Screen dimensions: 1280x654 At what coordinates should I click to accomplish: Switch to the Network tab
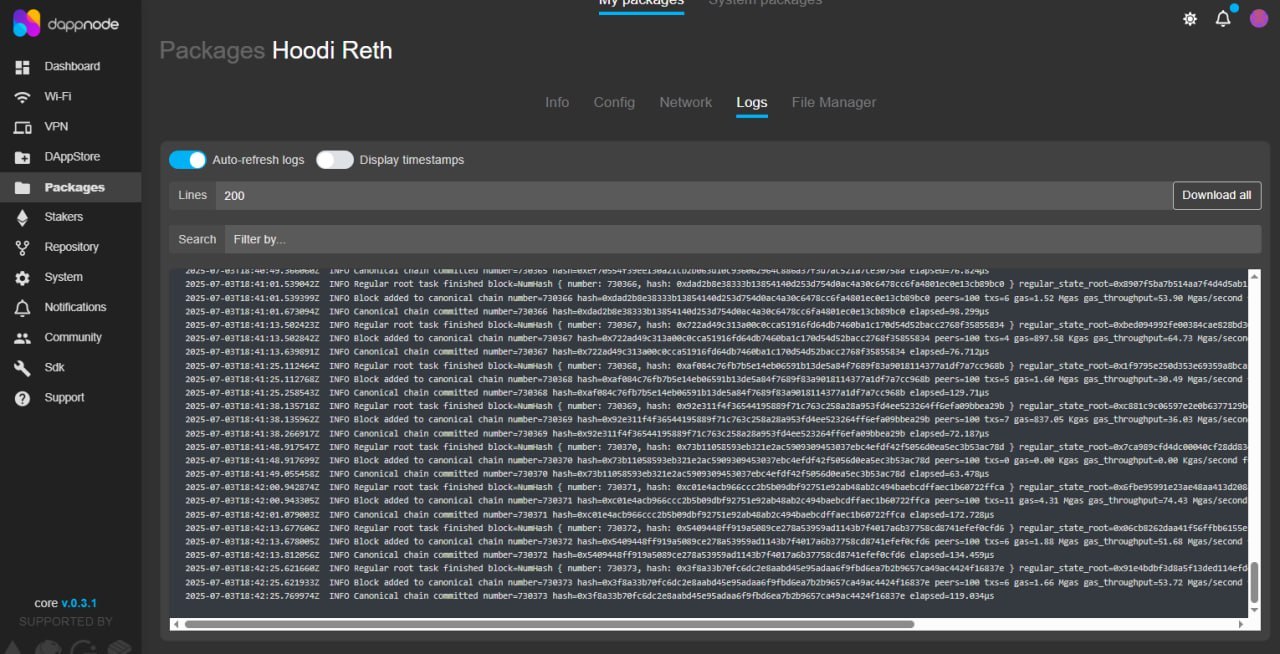[x=686, y=102]
